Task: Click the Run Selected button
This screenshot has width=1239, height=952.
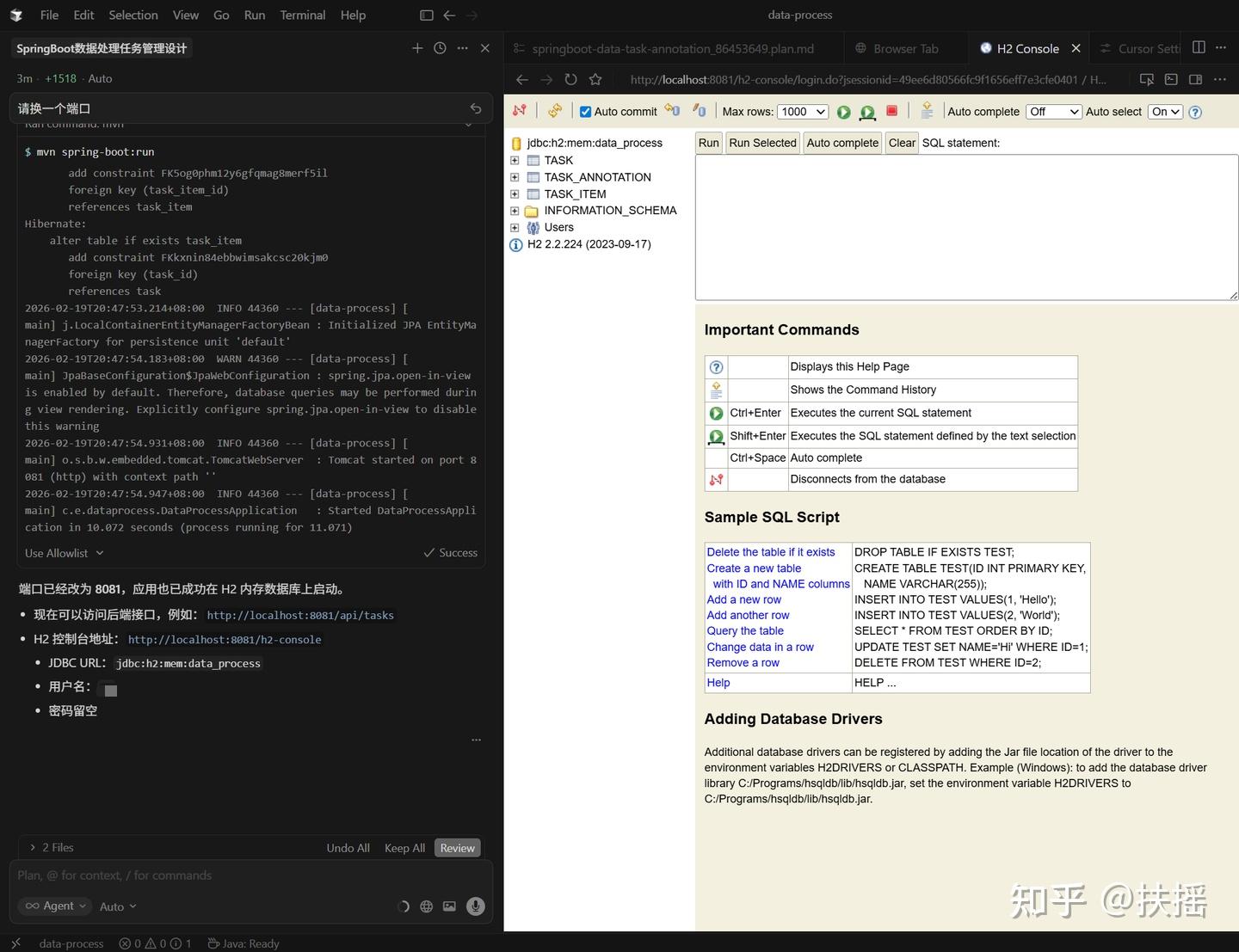Action: click(762, 143)
